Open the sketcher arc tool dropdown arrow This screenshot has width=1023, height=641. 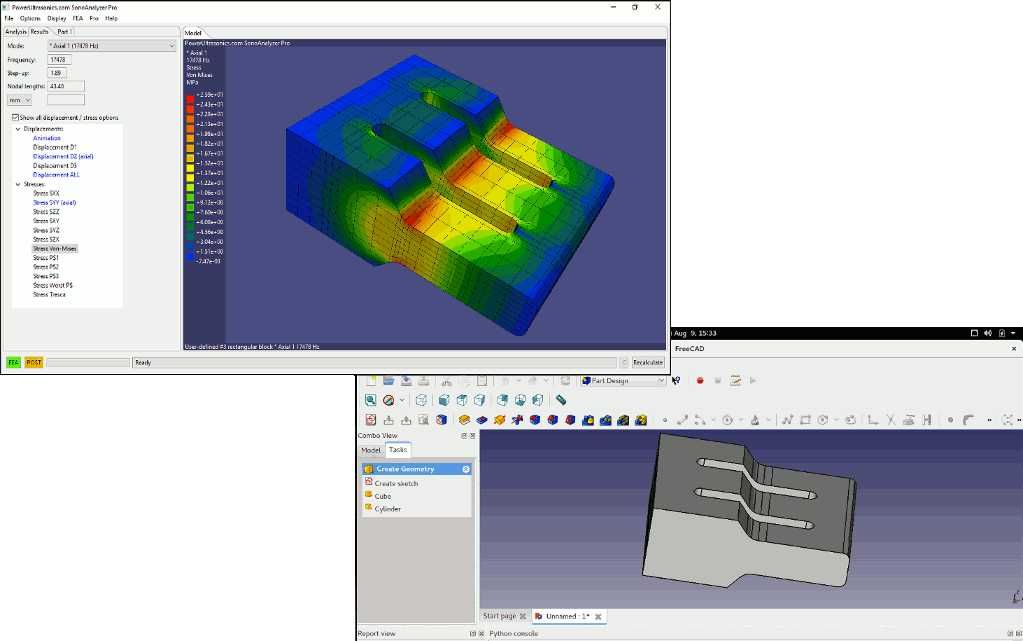[x=714, y=420]
